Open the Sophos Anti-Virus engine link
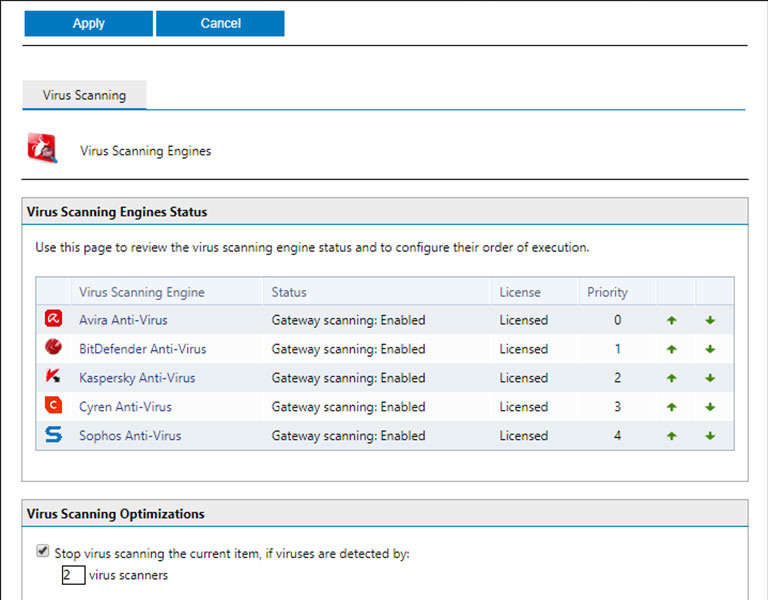Image resolution: width=768 pixels, height=600 pixels. pyautogui.click(x=130, y=435)
